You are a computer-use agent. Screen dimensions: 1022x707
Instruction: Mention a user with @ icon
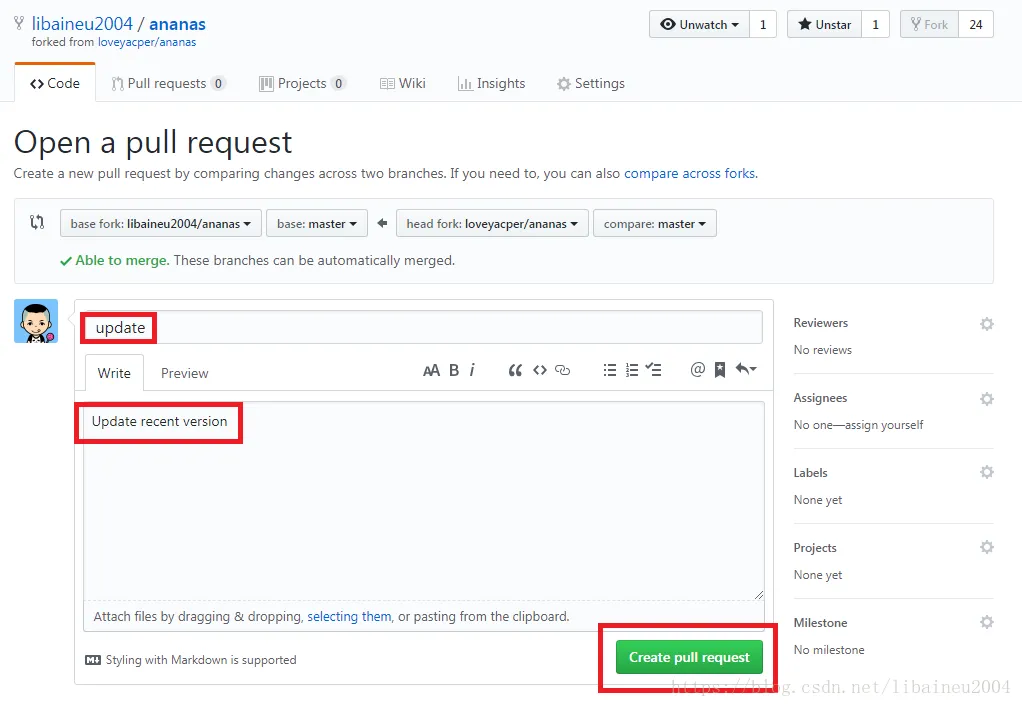pyautogui.click(x=697, y=369)
